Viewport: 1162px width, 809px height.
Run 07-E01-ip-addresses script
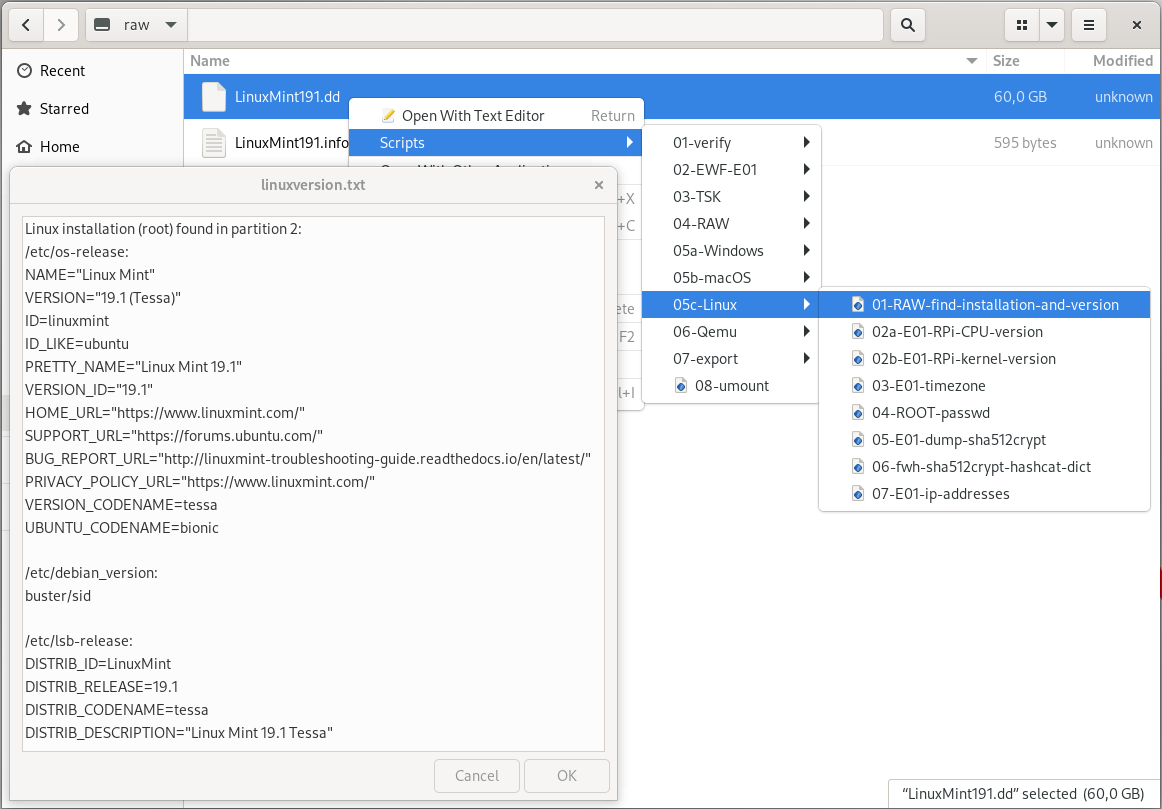[x=984, y=493]
